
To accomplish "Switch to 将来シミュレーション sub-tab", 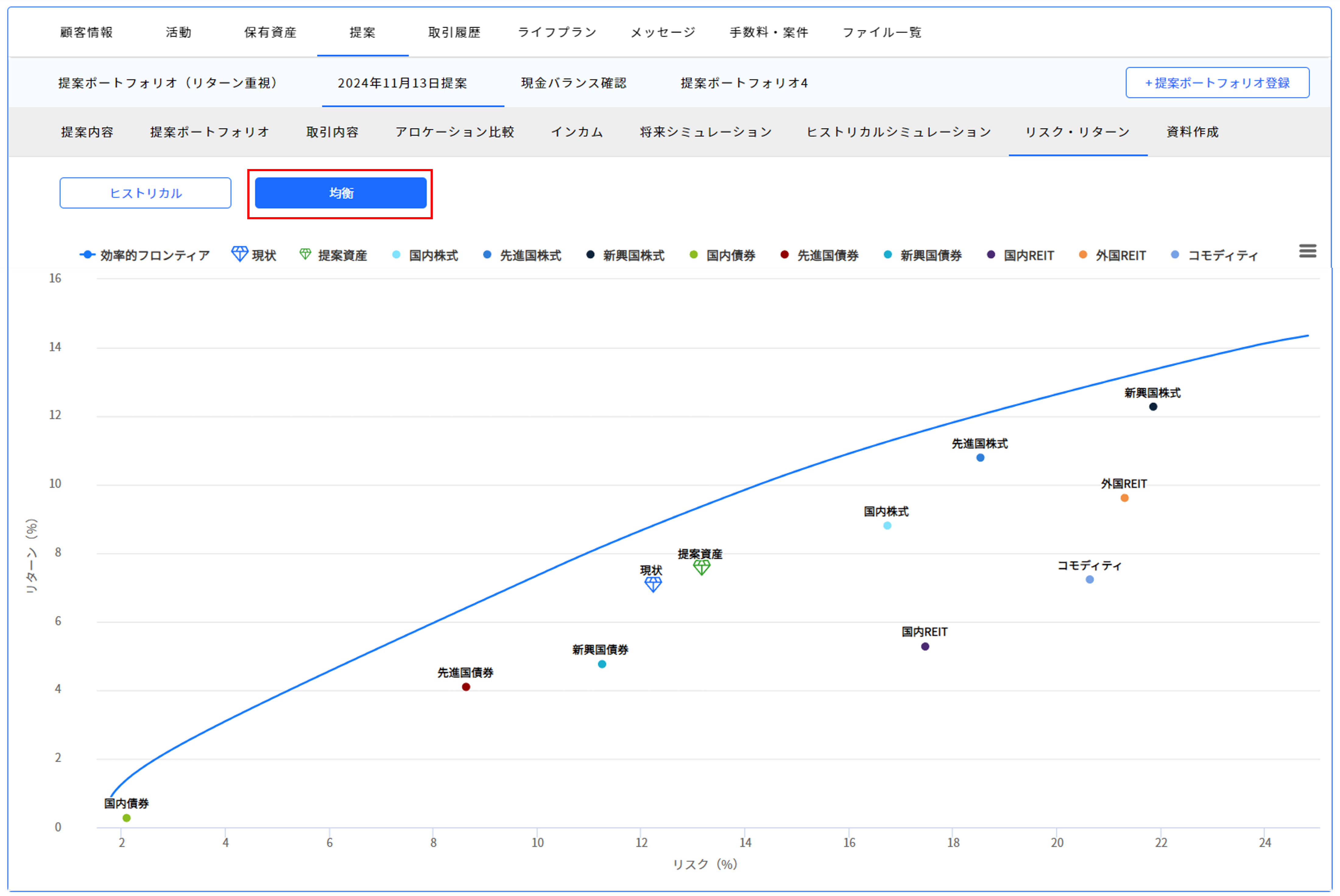I will [705, 132].
